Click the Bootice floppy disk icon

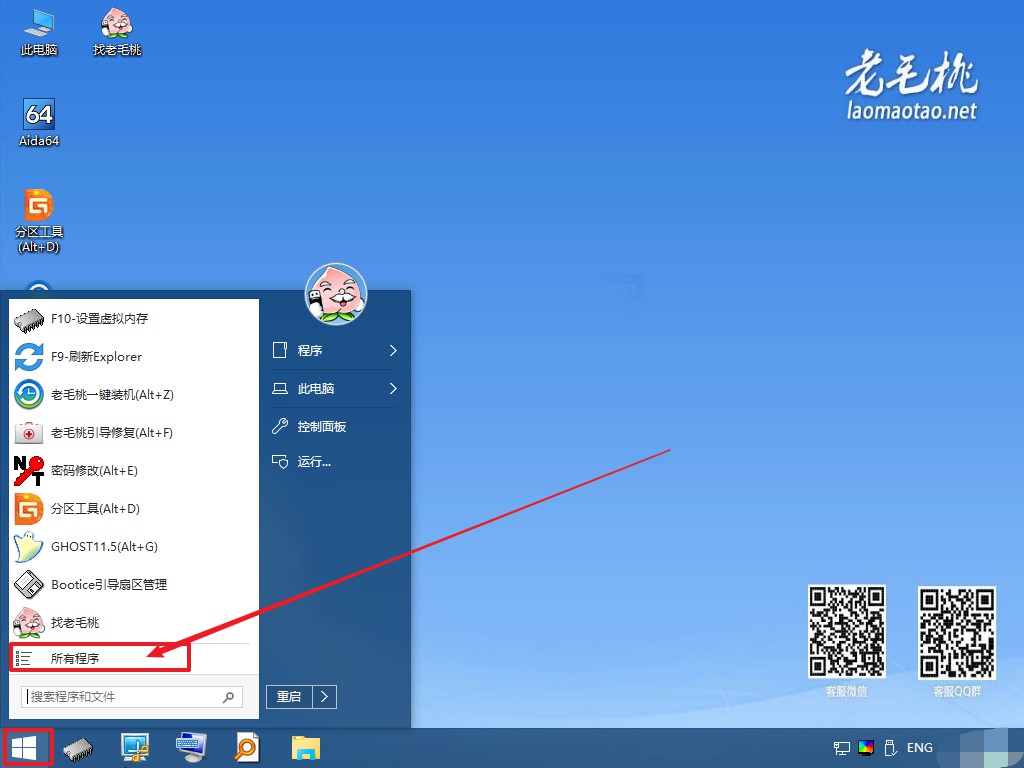tap(29, 584)
